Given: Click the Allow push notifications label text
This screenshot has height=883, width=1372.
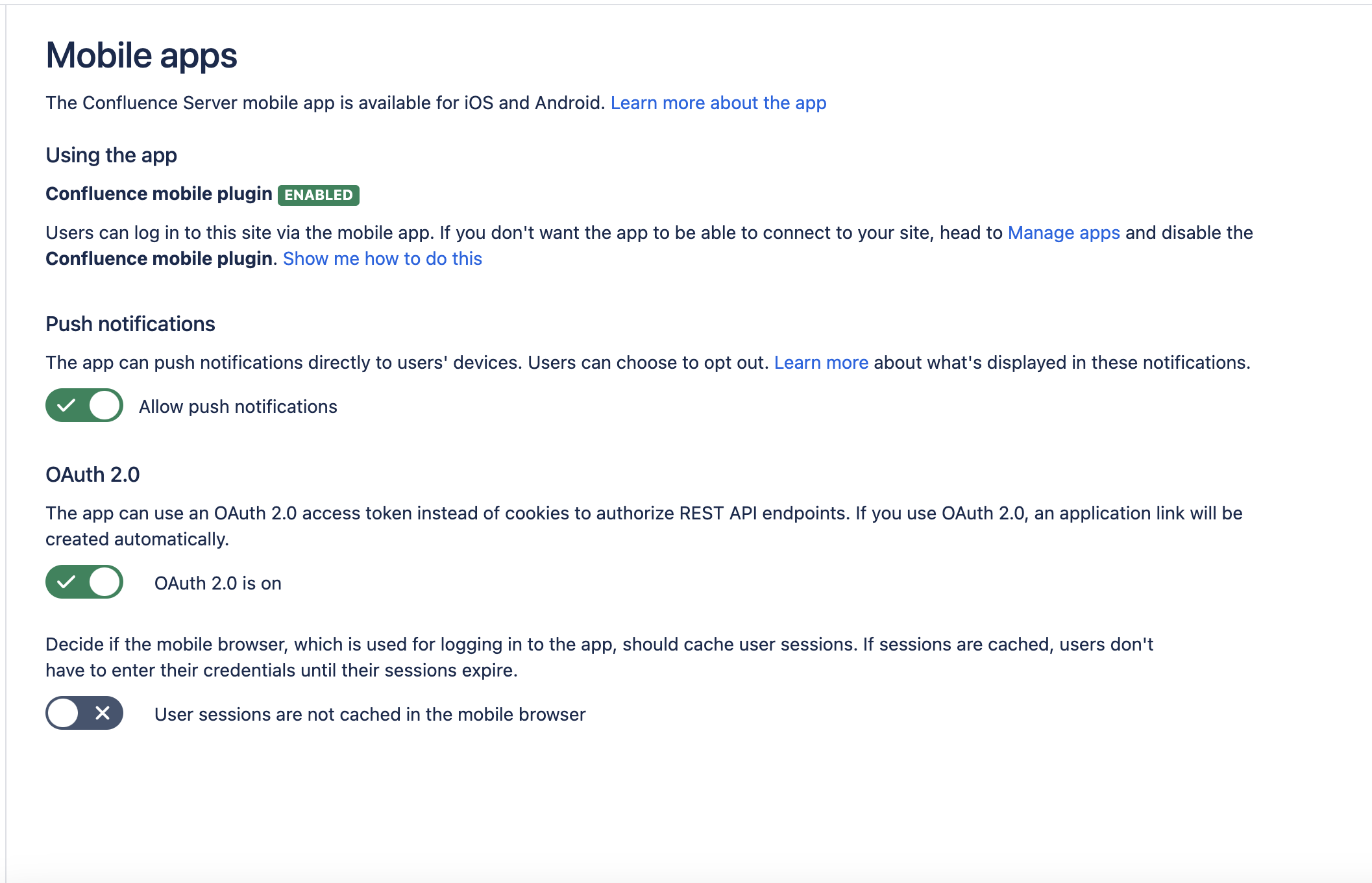Looking at the screenshot, I should (238, 407).
